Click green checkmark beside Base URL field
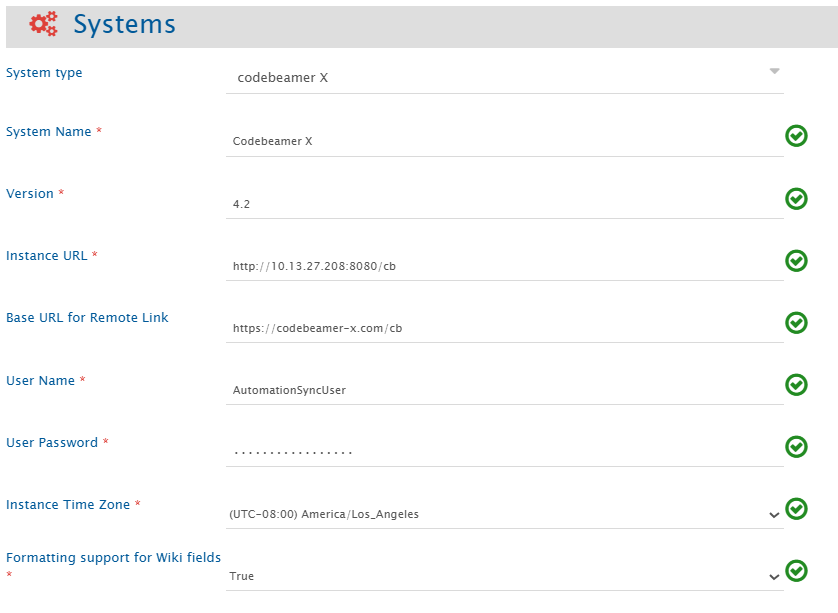This screenshot has width=838, height=613. coord(796,323)
